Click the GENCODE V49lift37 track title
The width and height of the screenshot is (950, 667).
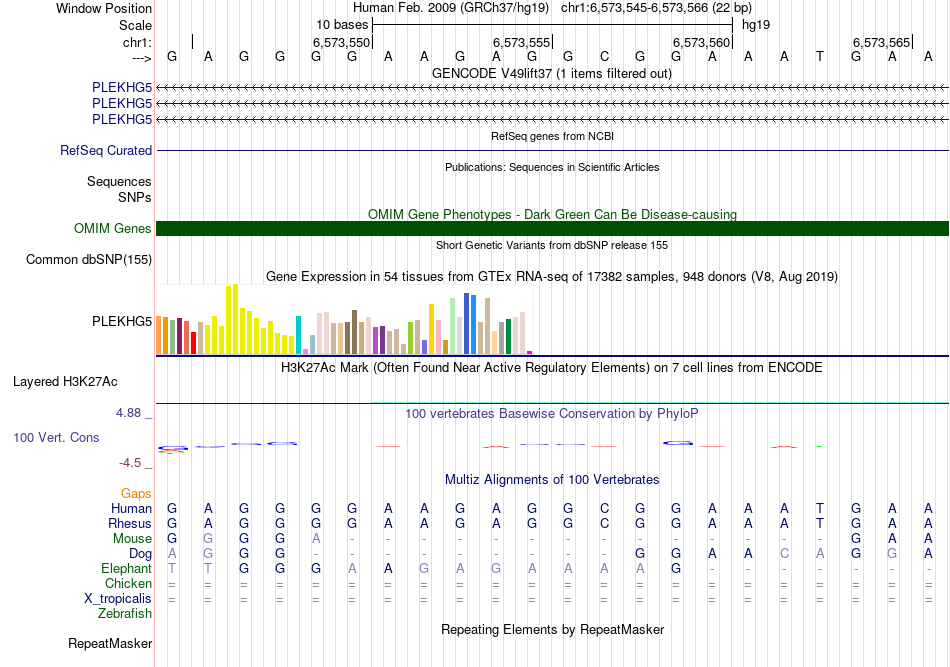[x=551, y=73]
